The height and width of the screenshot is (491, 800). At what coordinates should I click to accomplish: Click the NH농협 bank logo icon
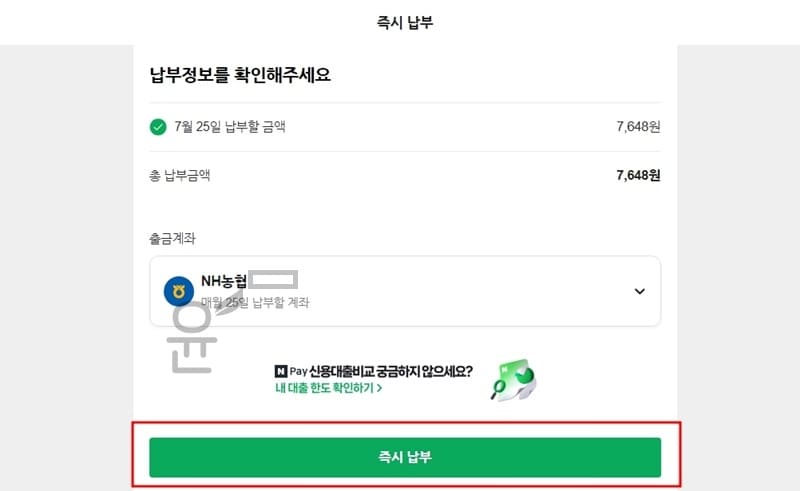[x=178, y=291]
